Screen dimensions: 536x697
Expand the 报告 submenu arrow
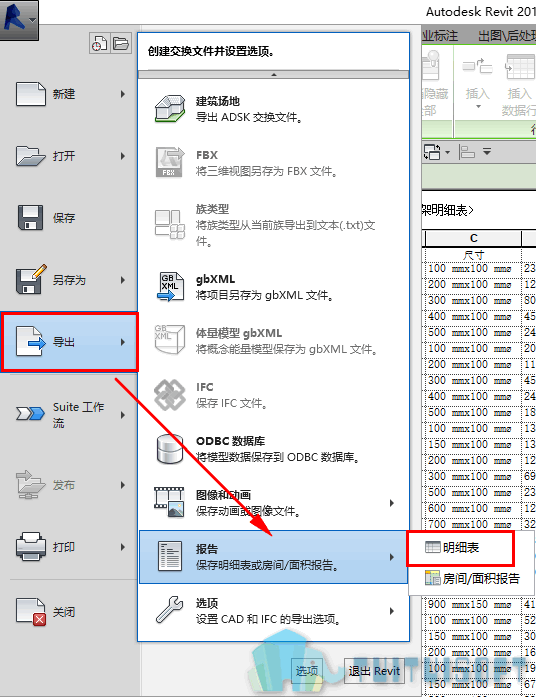coord(392,557)
